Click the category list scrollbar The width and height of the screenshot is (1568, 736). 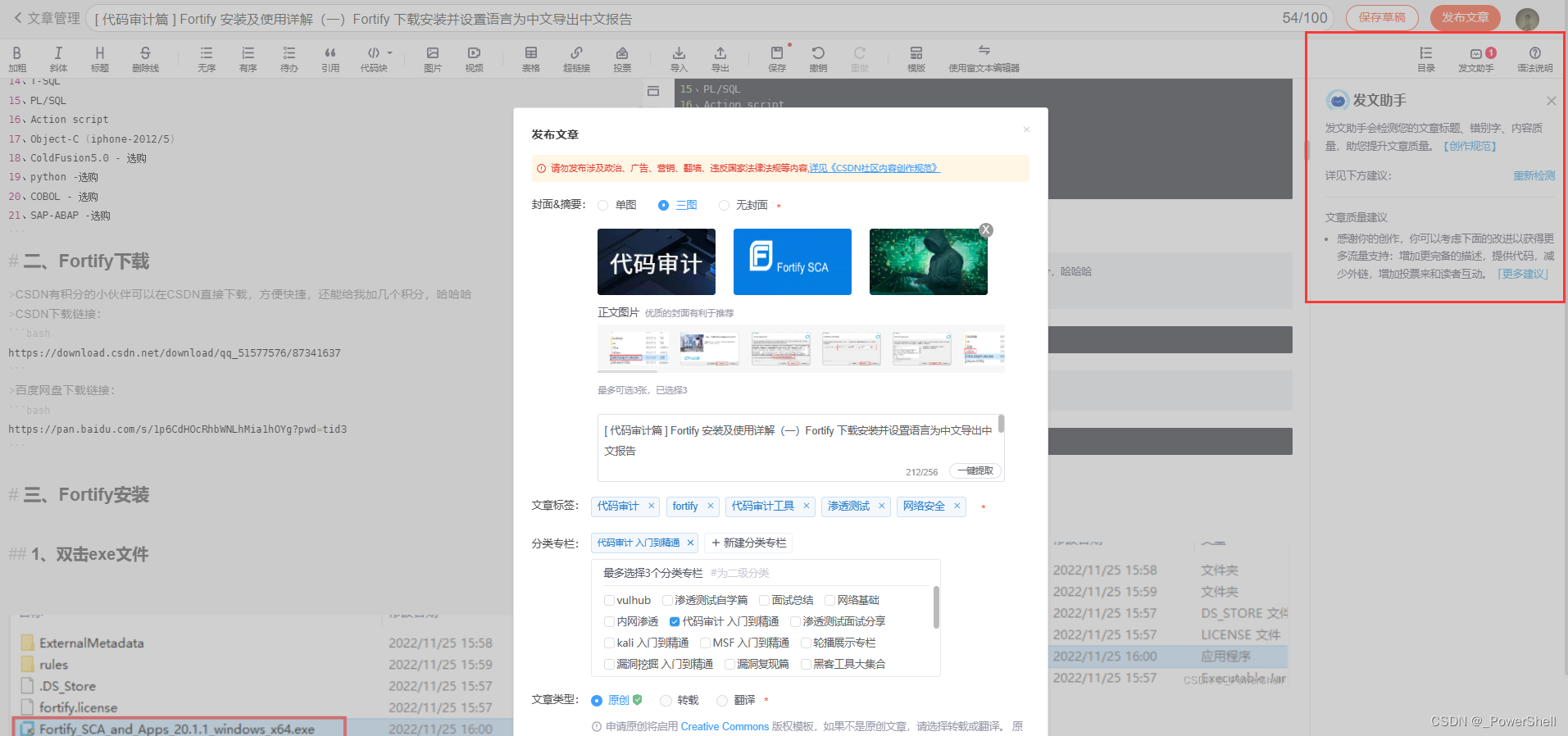pyautogui.click(x=936, y=607)
